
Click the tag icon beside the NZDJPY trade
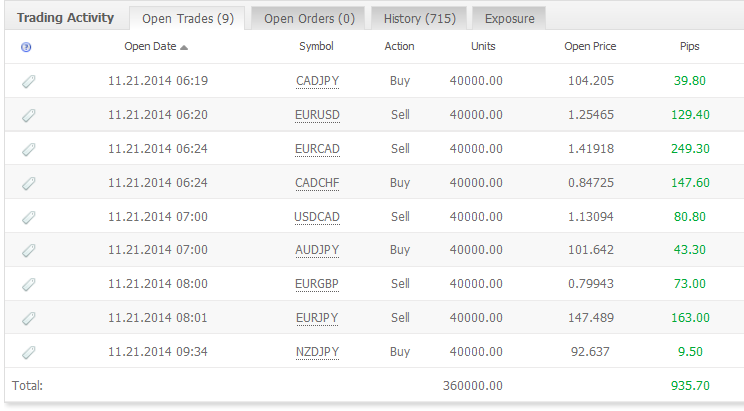[28, 352]
